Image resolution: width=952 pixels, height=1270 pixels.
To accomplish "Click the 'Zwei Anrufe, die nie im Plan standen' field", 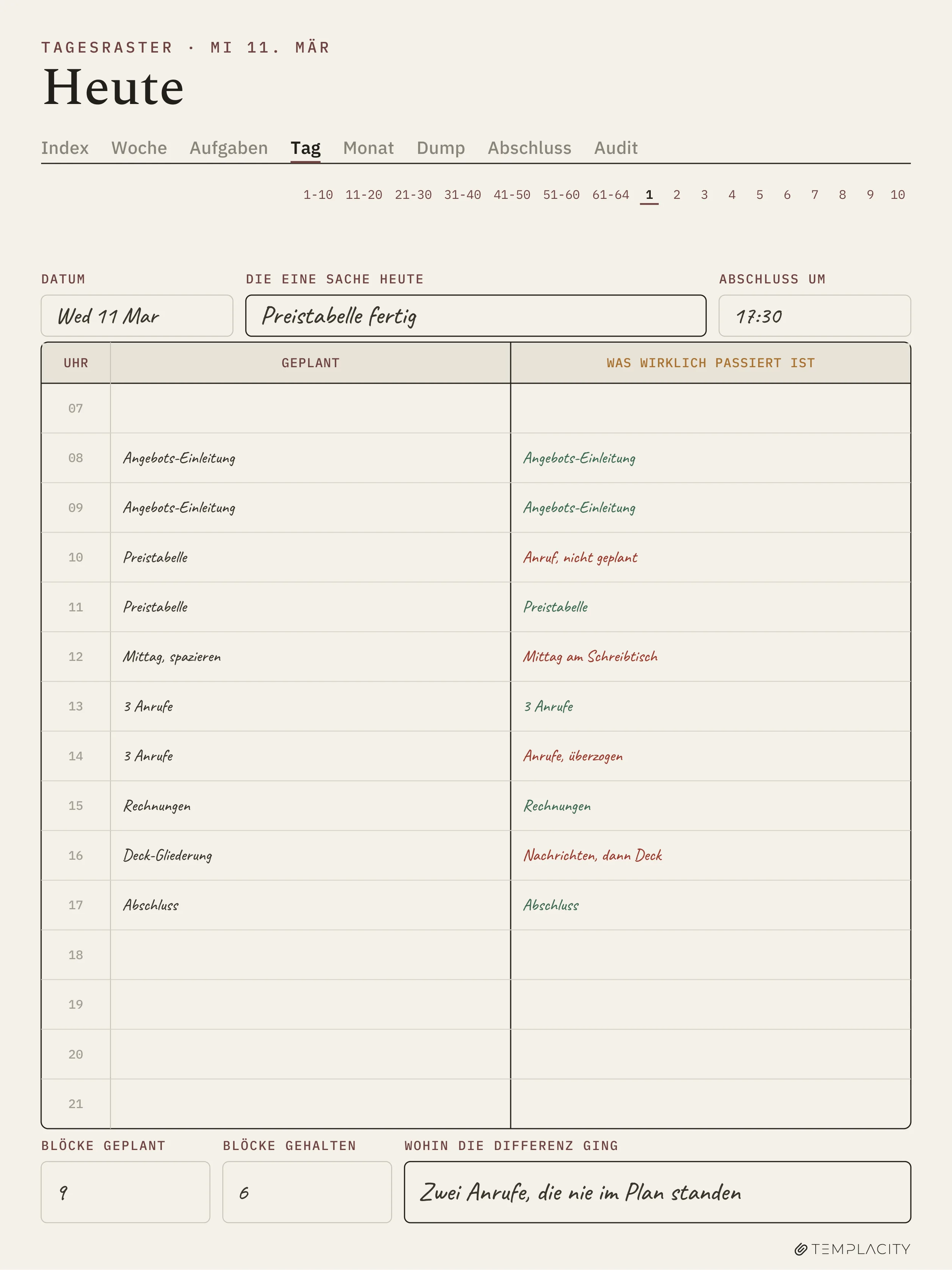I will (658, 1192).
